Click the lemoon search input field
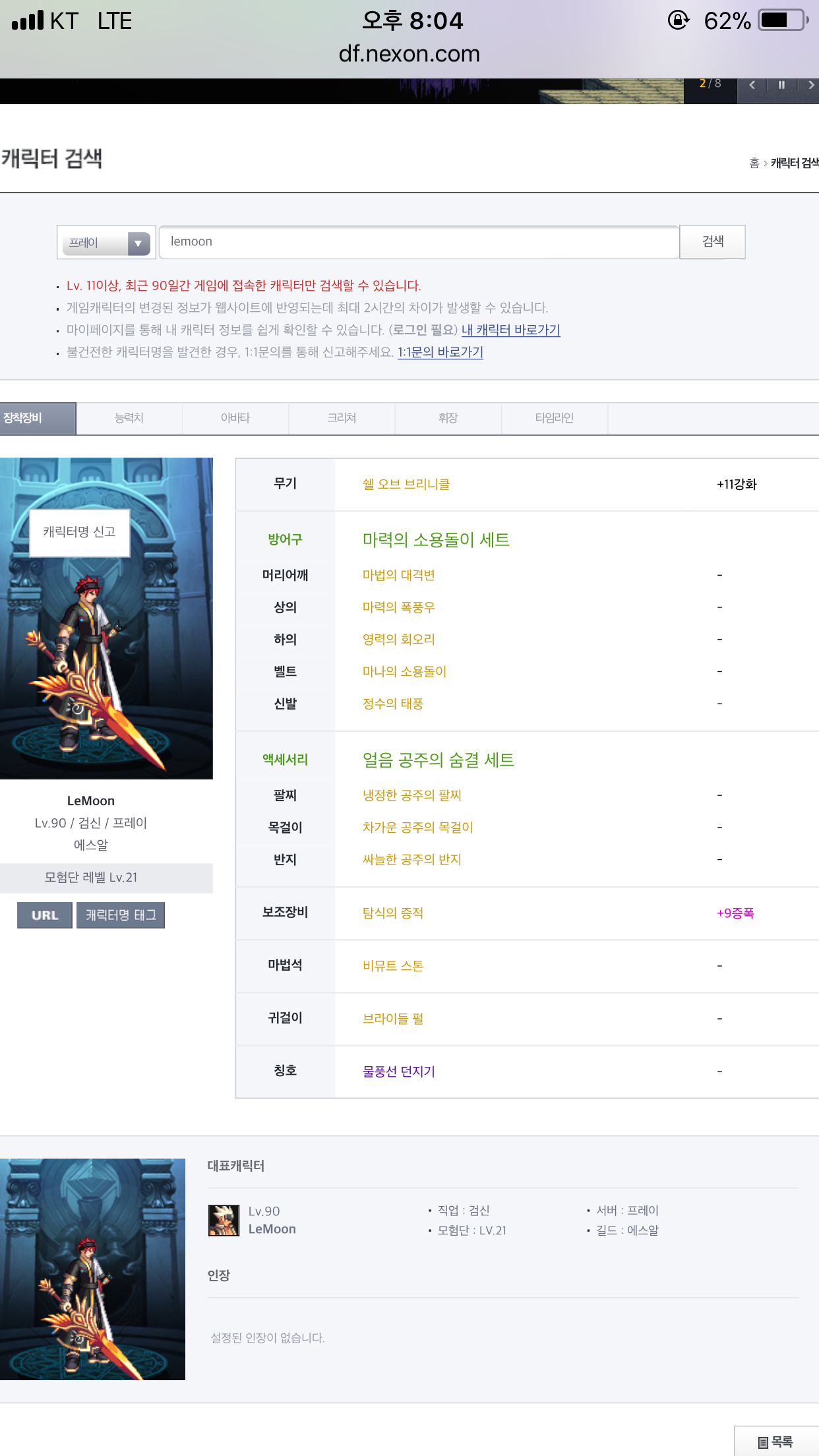Viewport: 819px width, 1456px height. click(419, 242)
